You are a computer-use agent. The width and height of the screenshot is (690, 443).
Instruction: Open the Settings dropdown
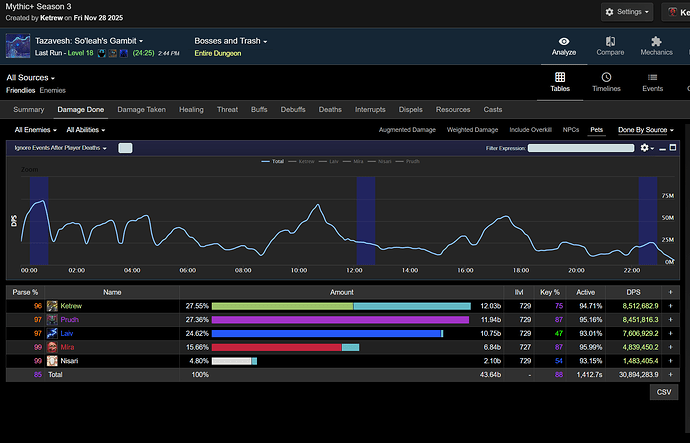point(626,13)
